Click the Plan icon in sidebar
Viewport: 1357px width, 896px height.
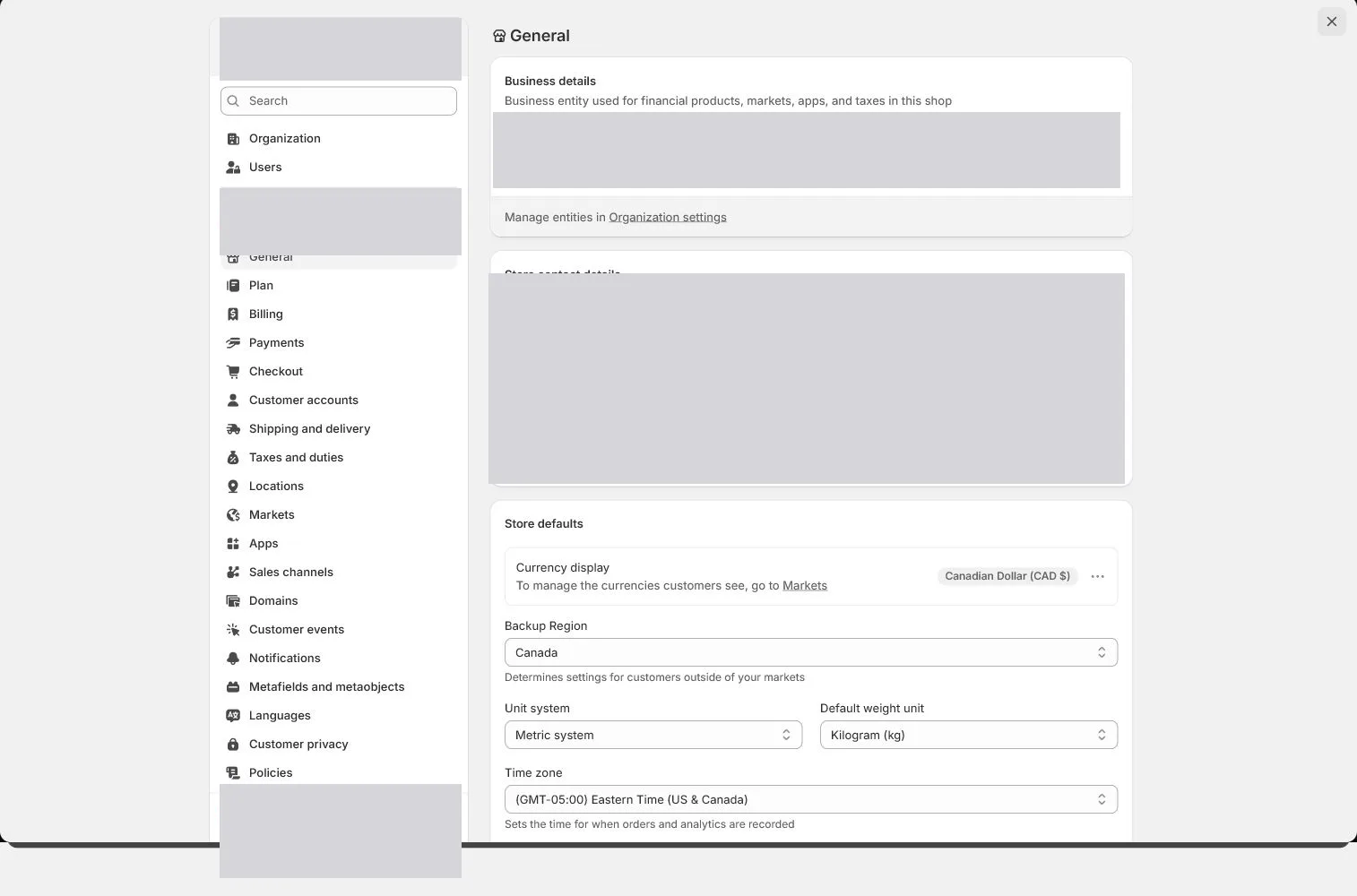pos(233,286)
